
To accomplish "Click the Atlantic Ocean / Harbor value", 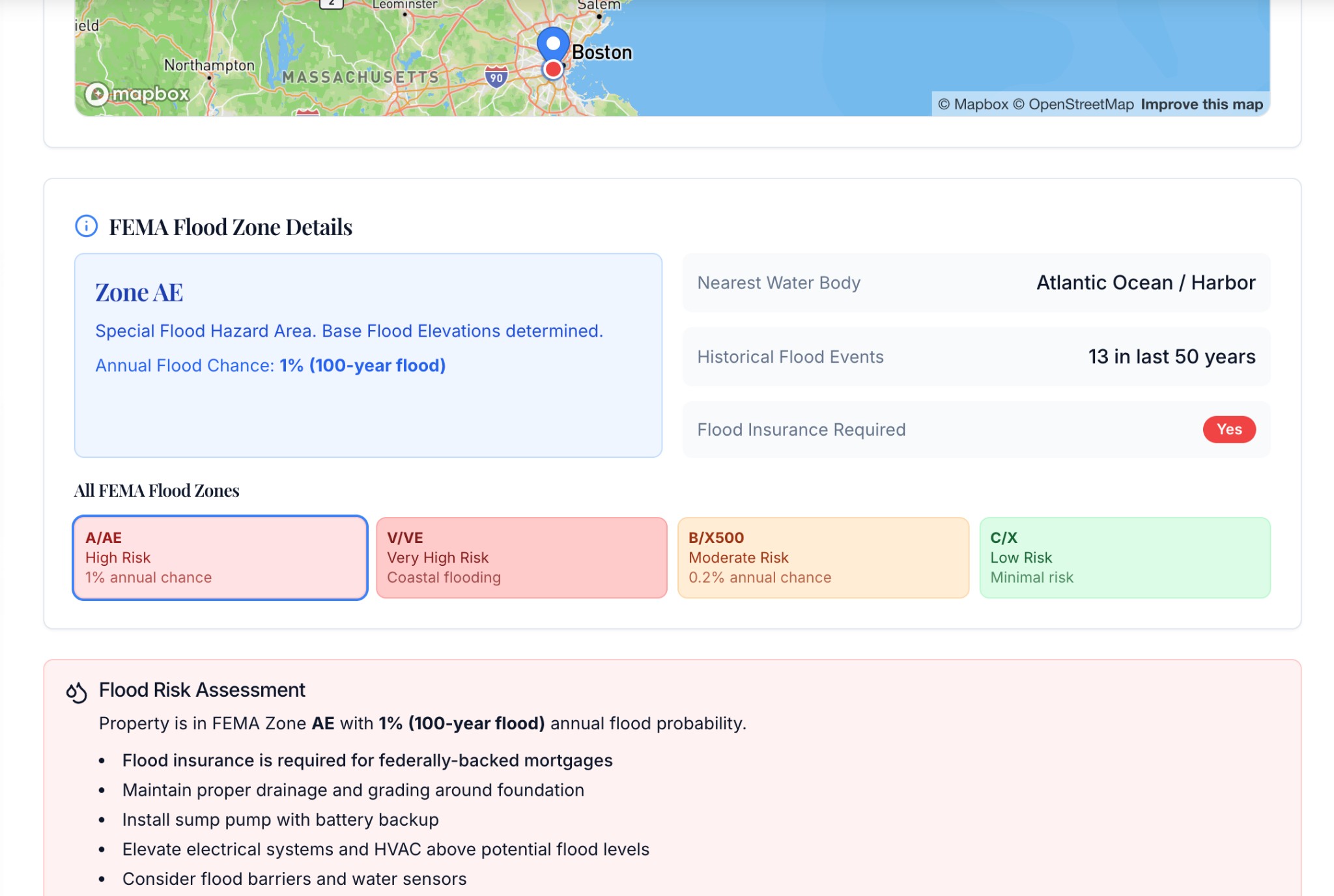I will click(x=1146, y=283).
